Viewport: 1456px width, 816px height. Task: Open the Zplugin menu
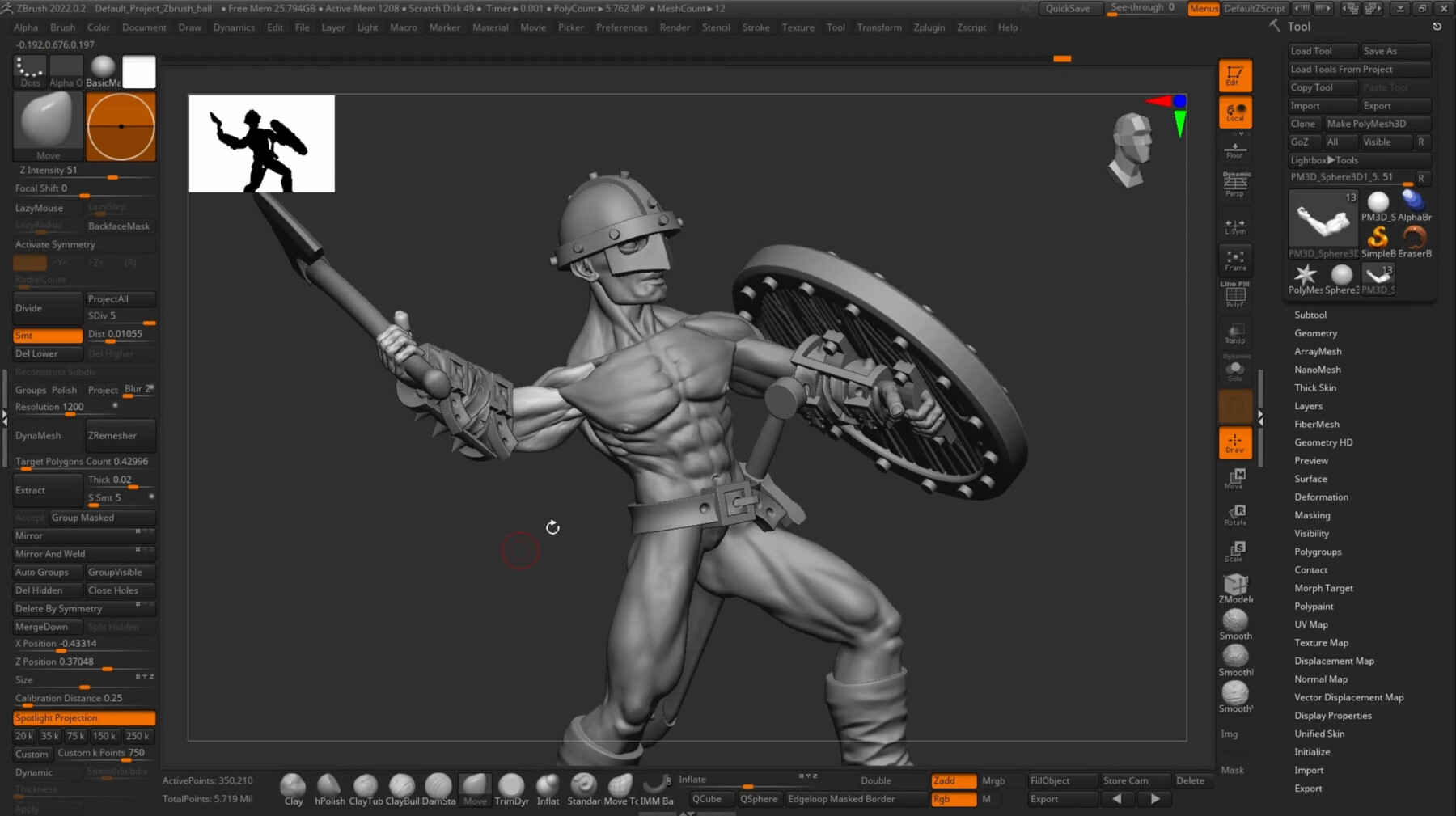[929, 27]
